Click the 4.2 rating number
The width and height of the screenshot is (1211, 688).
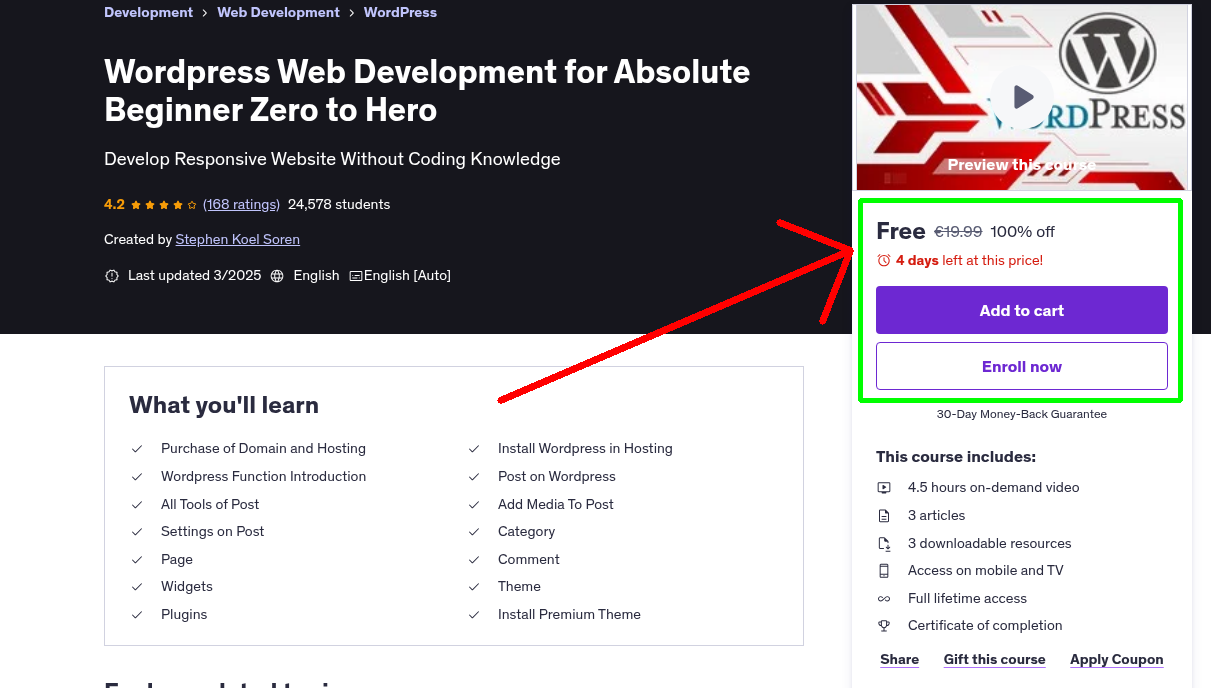tap(114, 205)
